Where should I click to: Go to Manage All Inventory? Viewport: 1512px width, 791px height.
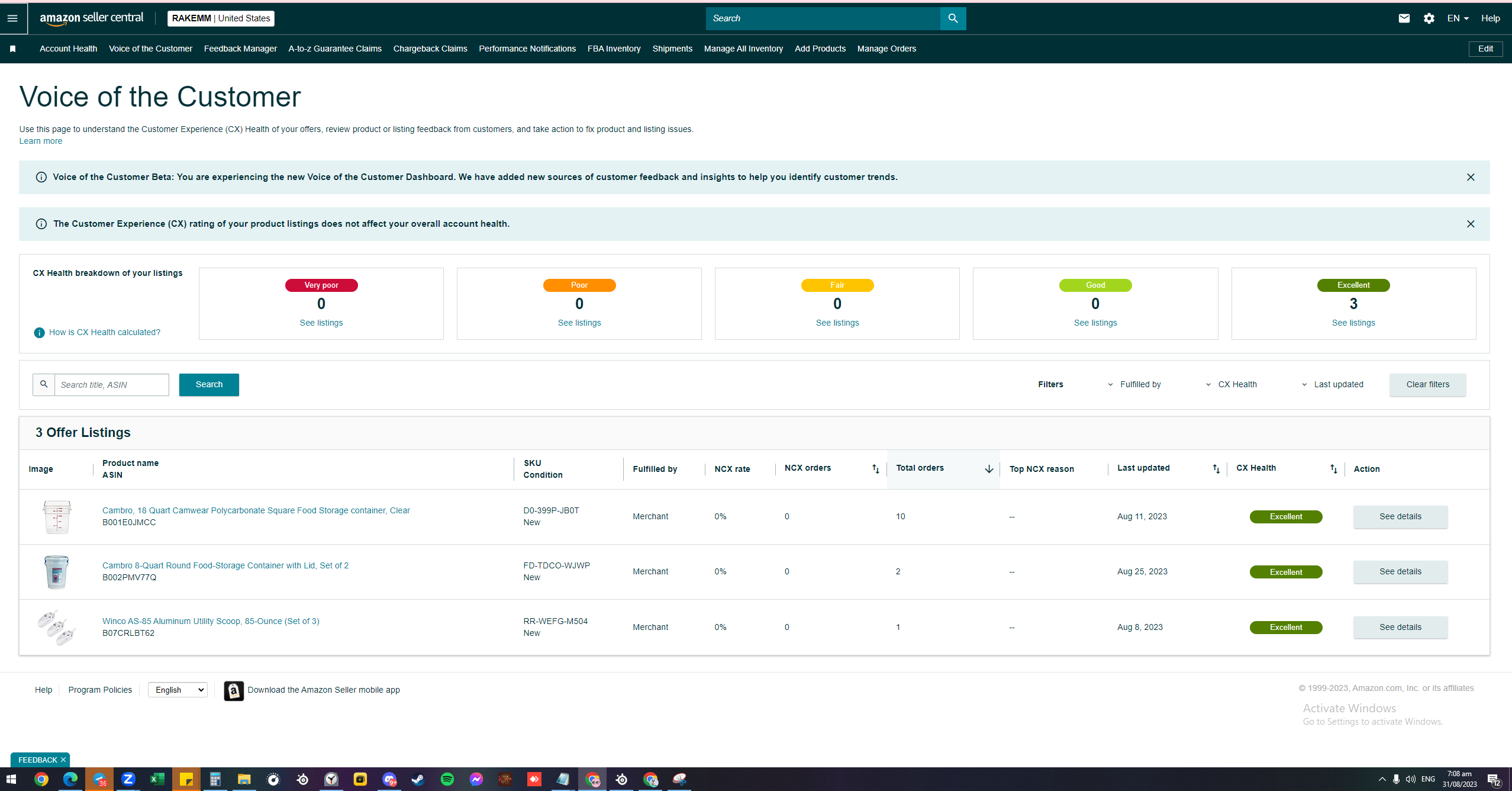click(x=743, y=49)
